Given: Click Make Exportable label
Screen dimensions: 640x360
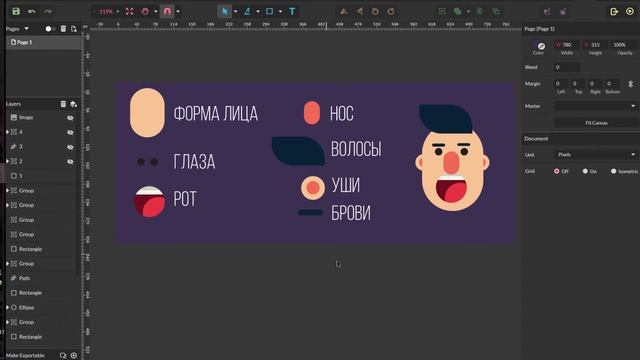Looking at the screenshot, I should coord(25,356).
